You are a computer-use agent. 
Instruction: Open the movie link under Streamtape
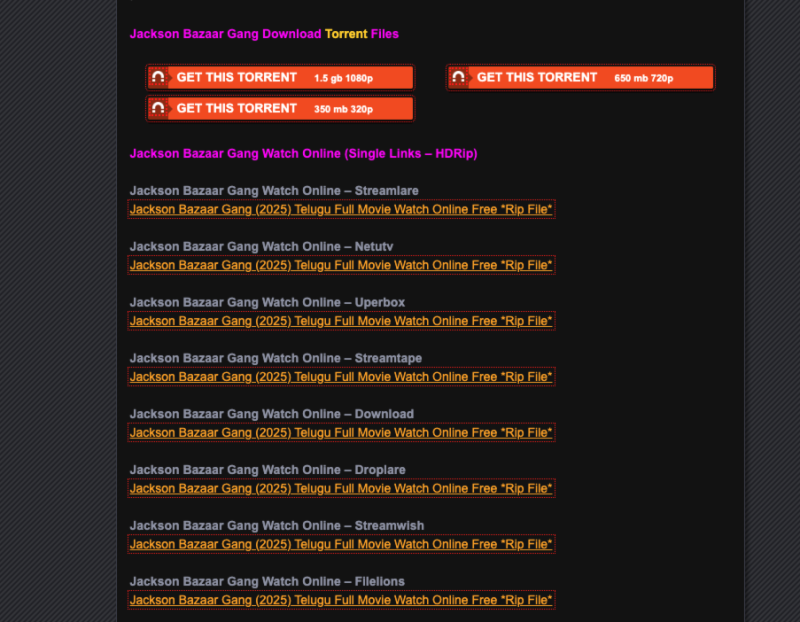point(341,377)
